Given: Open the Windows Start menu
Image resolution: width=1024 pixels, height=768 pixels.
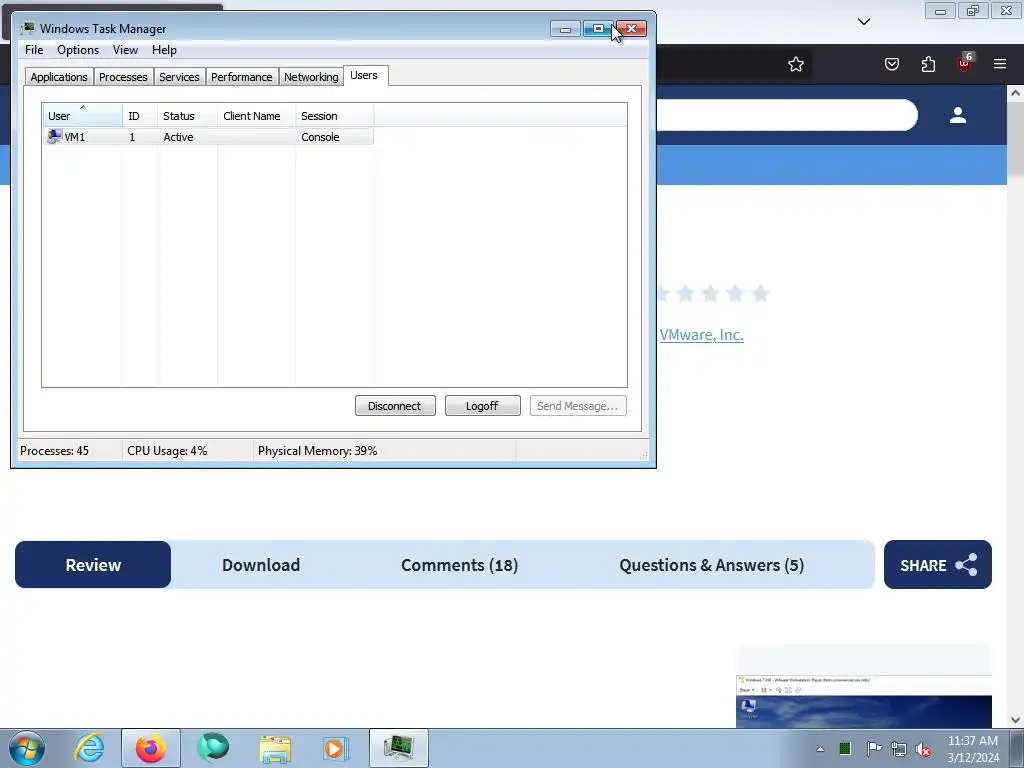Looking at the screenshot, I should [x=27, y=748].
